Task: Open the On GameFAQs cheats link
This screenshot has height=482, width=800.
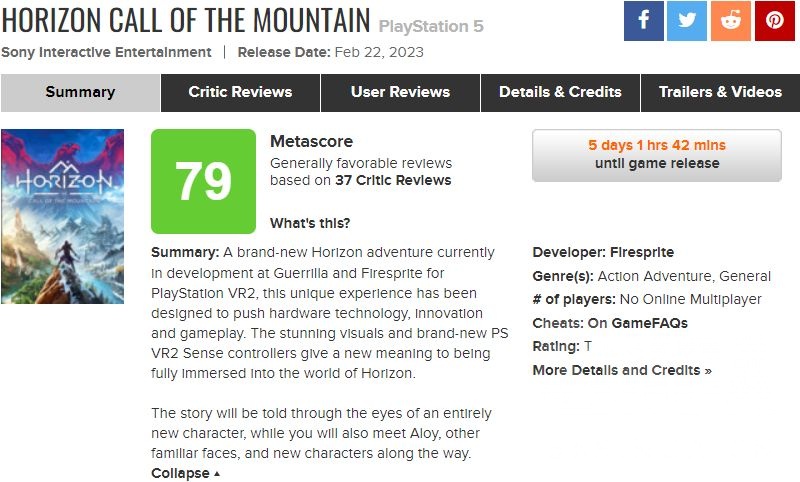Action: click(638, 323)
